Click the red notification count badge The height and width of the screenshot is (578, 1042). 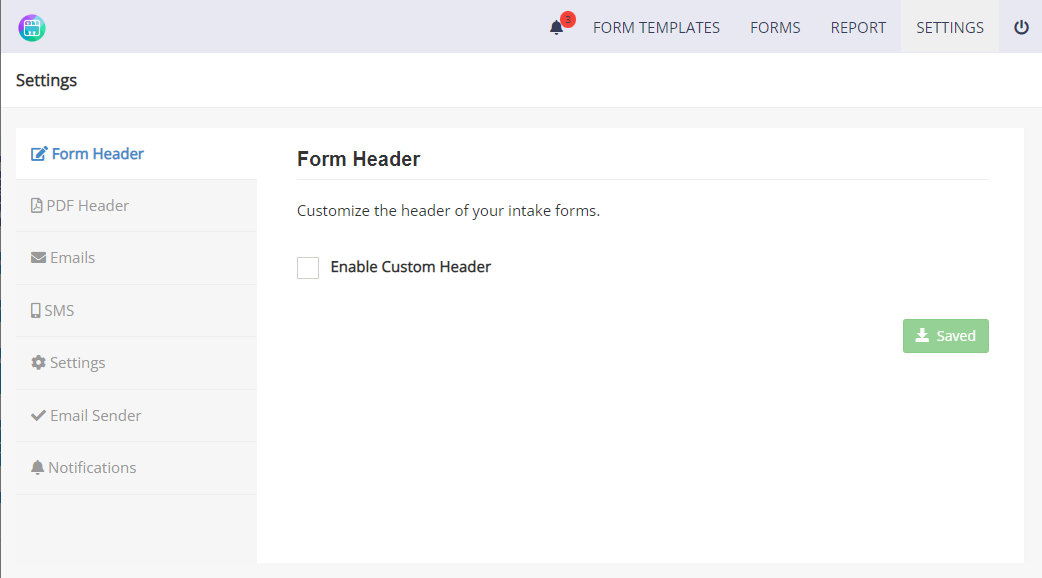click(x=568, y=19)
